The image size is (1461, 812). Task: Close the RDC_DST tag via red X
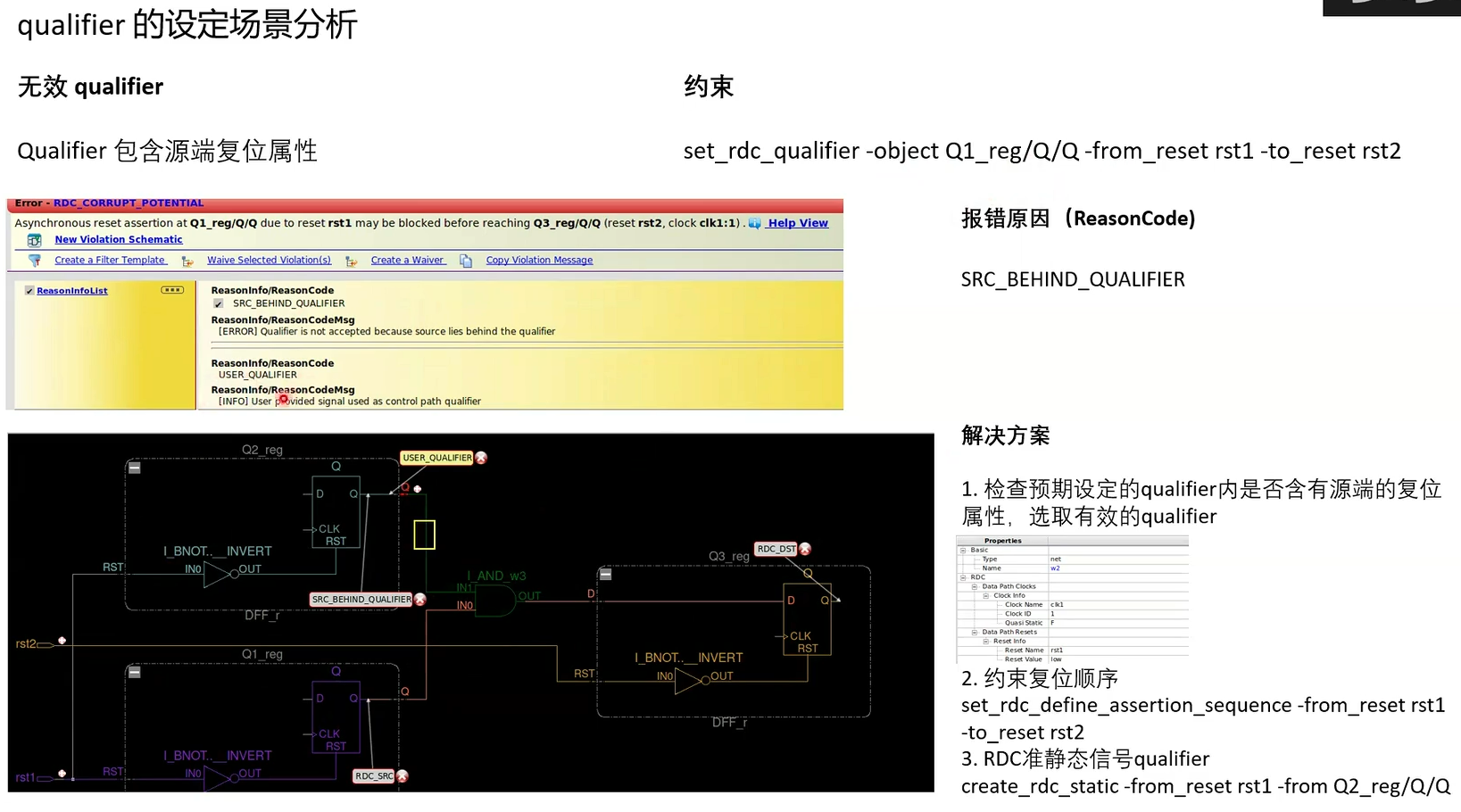point(805,549)
